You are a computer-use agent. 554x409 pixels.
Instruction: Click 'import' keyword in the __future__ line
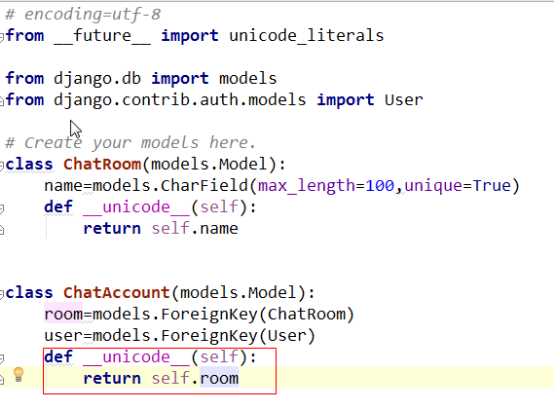point(190,36)
